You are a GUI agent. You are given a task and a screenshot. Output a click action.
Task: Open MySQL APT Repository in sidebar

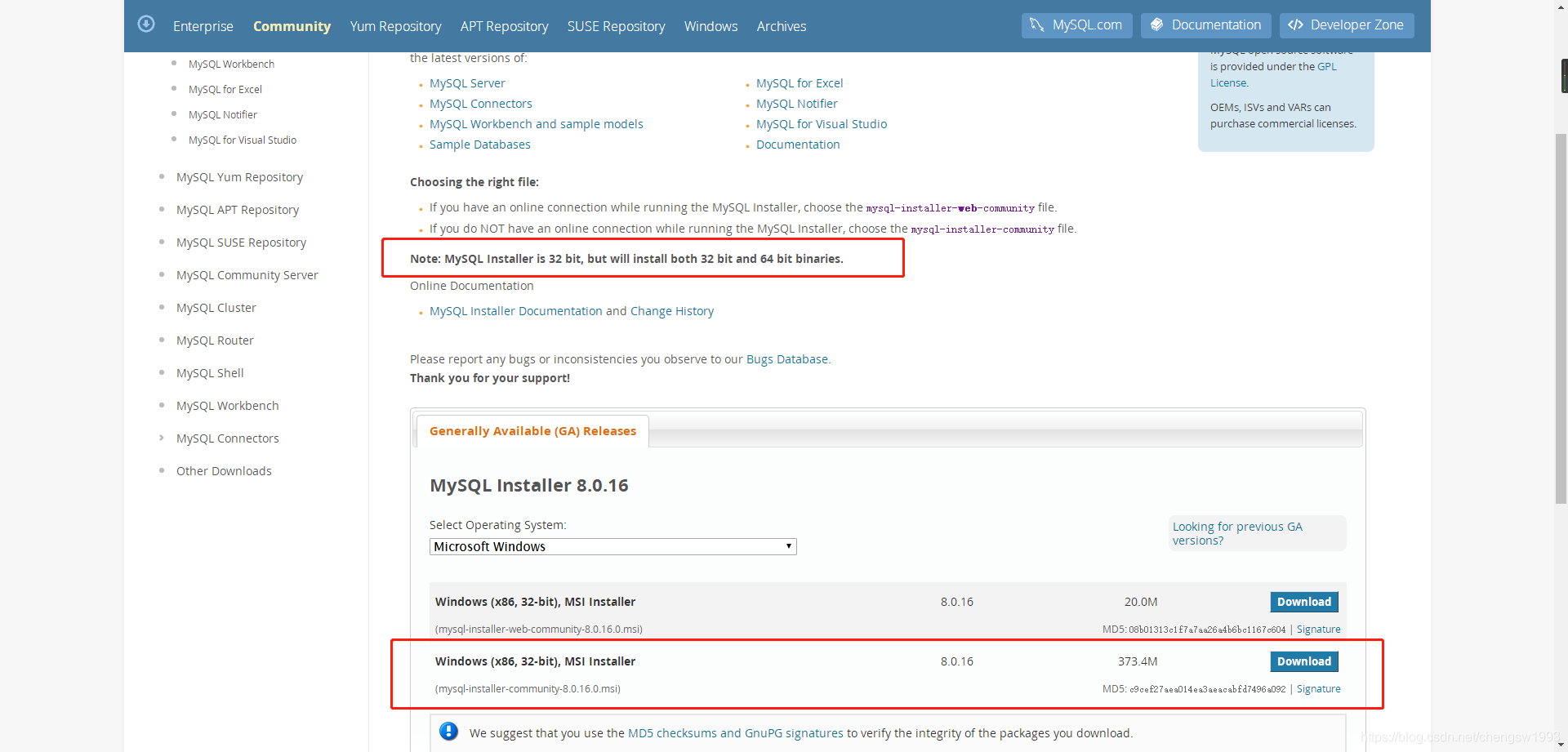tap(237, 210)
